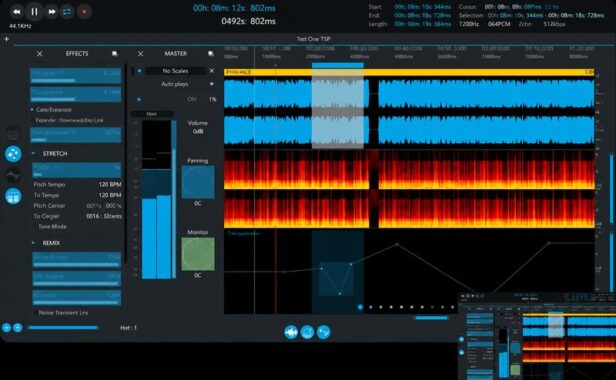616x380 pixels.
Task: Click the highlighted selection in top waveform
Action: pyautogui.click(x=338, y=108)
